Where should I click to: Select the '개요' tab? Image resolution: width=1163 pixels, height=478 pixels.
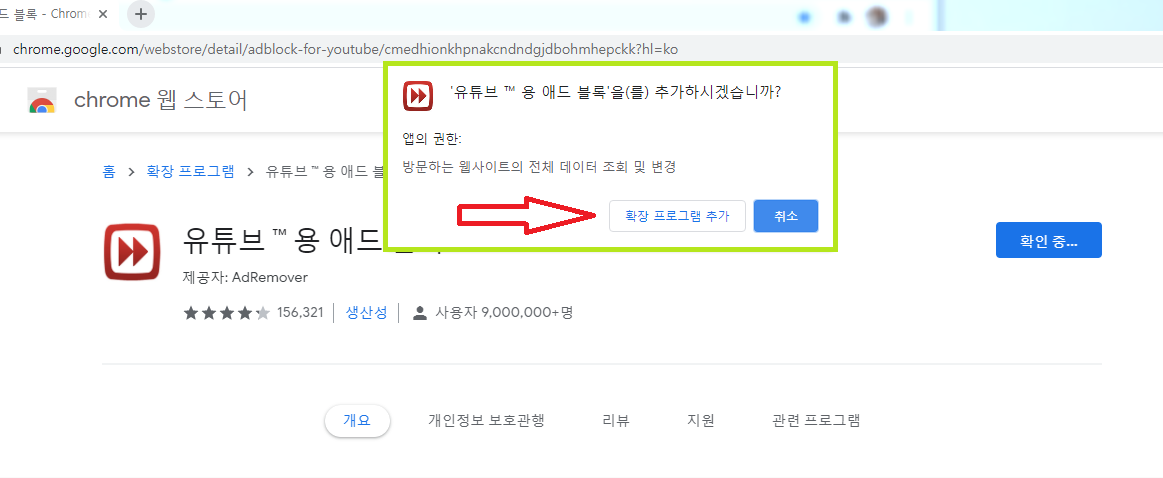click(x=357, y=421)
